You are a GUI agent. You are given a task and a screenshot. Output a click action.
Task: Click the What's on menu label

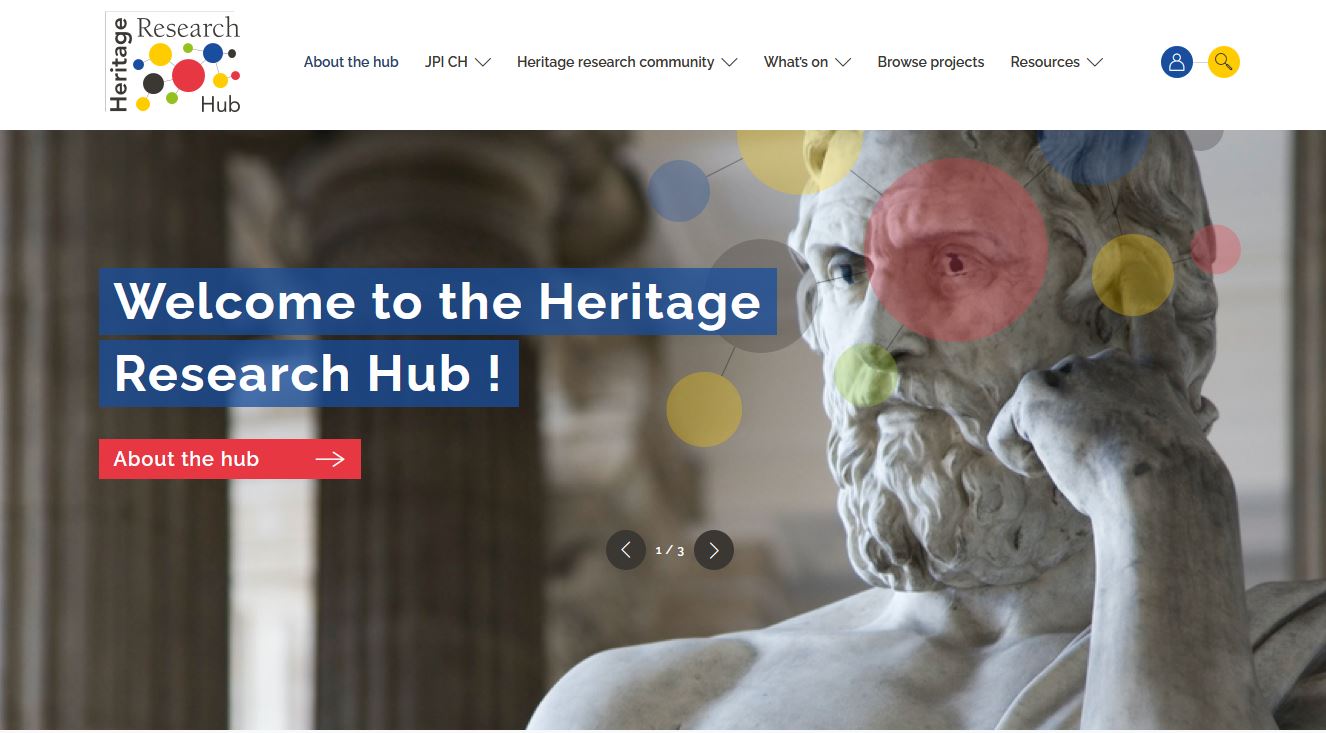(796, 62)
